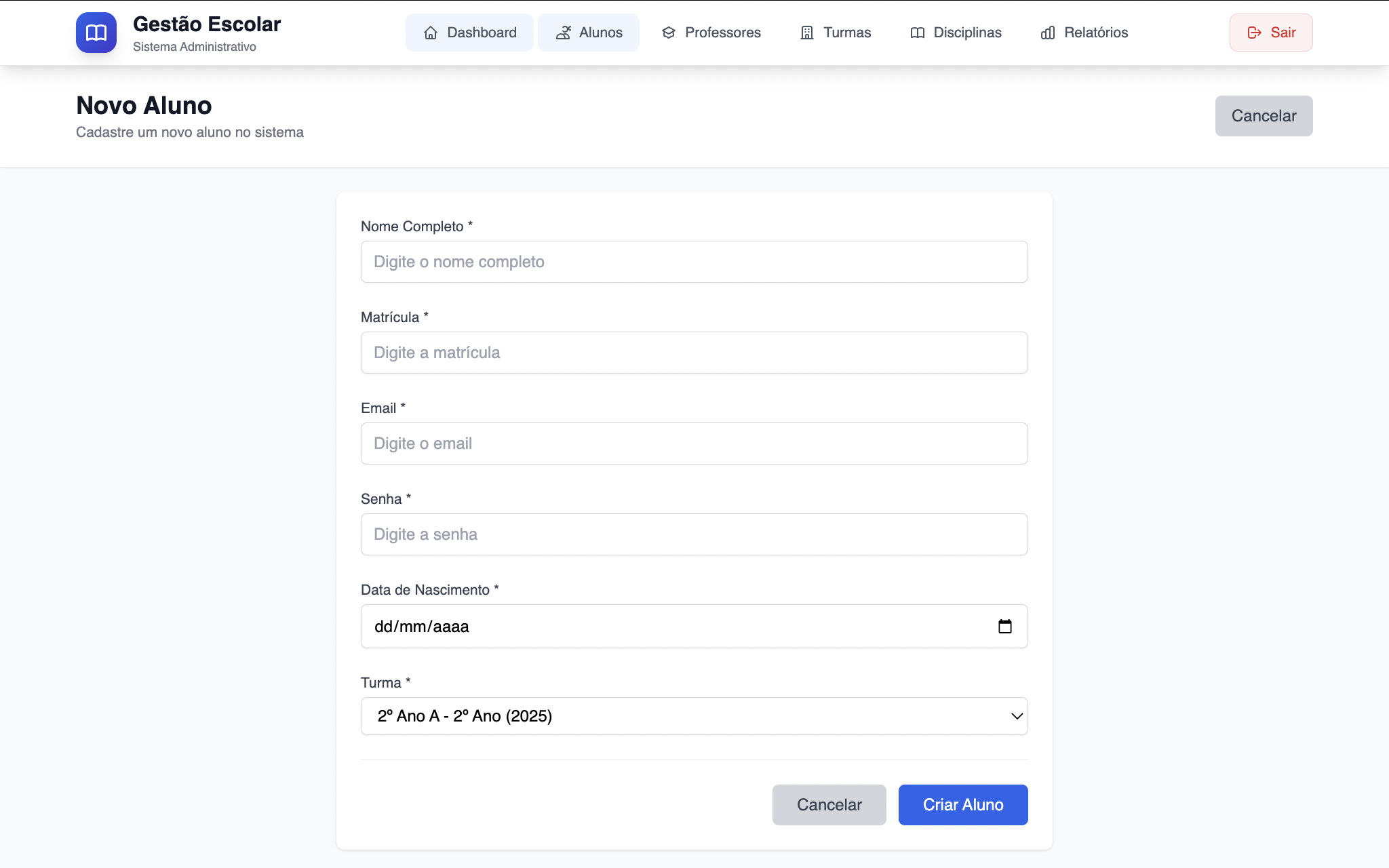The height and width of the screenshot is (868, 1389).
Task: Click the Relatórios bar chart icon
Action: [x=1048, y=33]
